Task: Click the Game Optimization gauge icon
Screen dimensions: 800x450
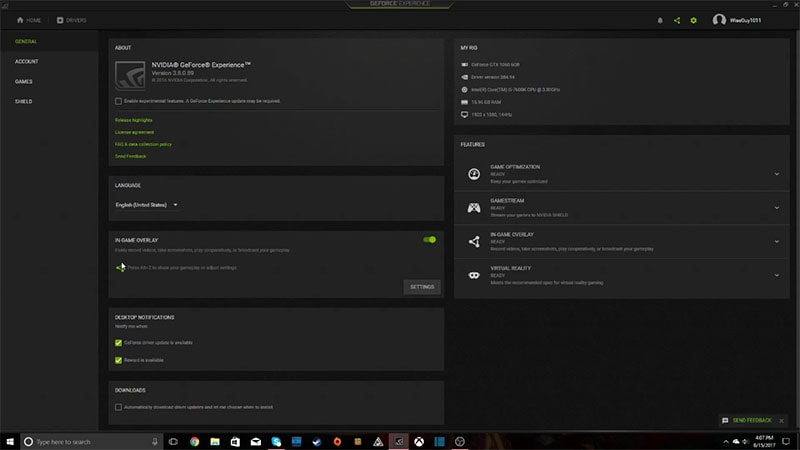Action: 473,174
